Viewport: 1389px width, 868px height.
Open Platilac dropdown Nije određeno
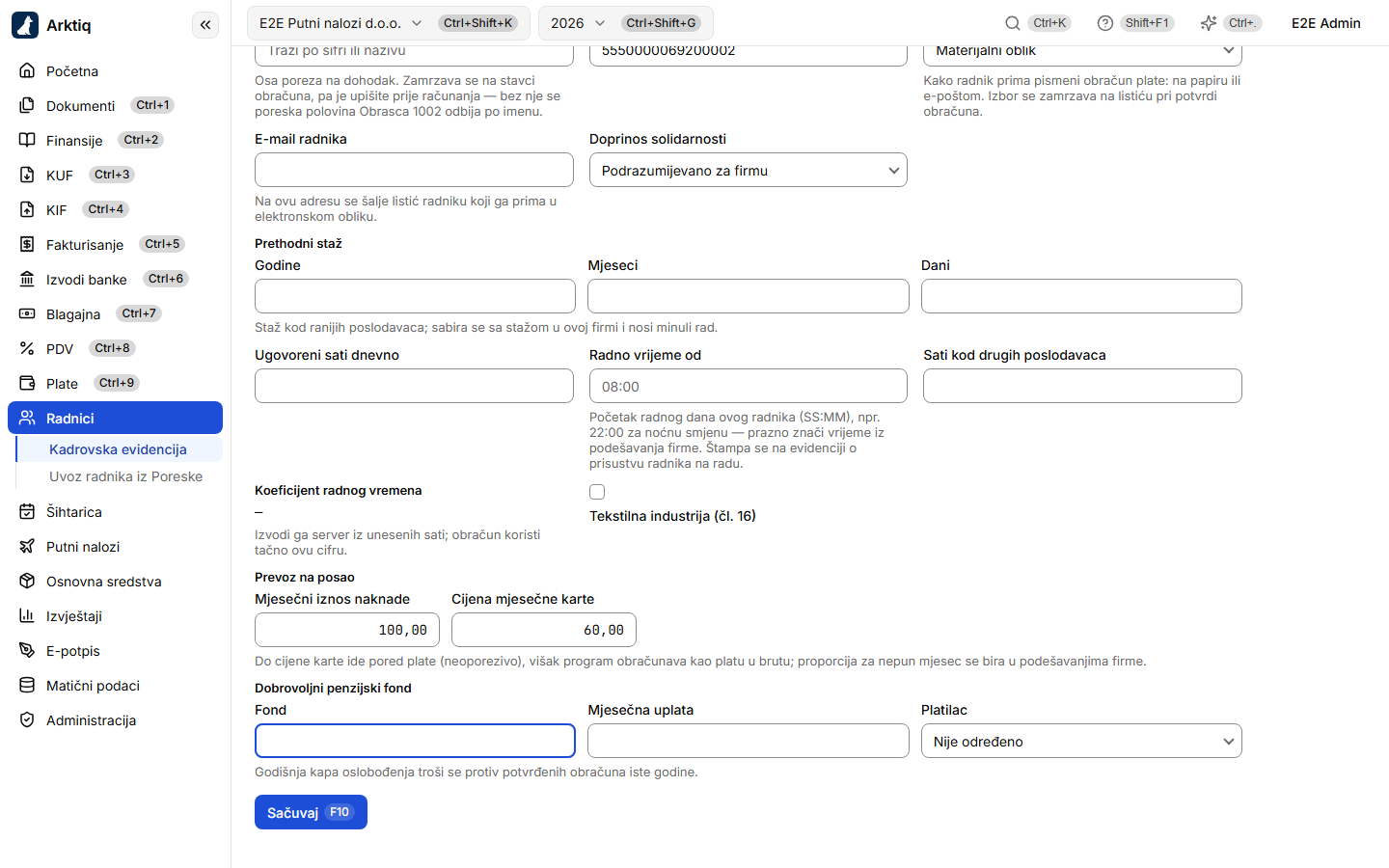(x=1081, y=742)
